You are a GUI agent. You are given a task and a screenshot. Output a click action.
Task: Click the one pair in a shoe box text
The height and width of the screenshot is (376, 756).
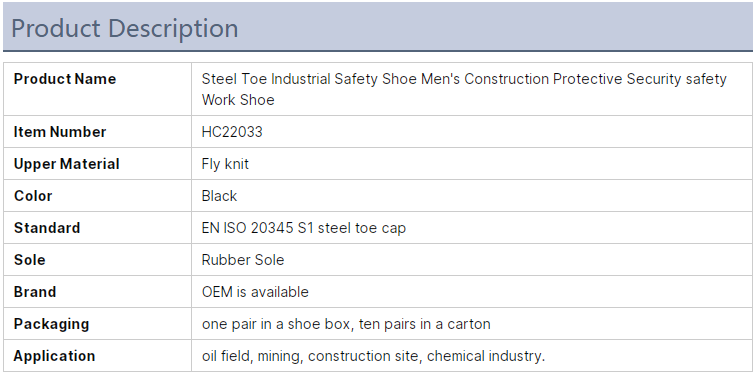[x=277, y=324]
